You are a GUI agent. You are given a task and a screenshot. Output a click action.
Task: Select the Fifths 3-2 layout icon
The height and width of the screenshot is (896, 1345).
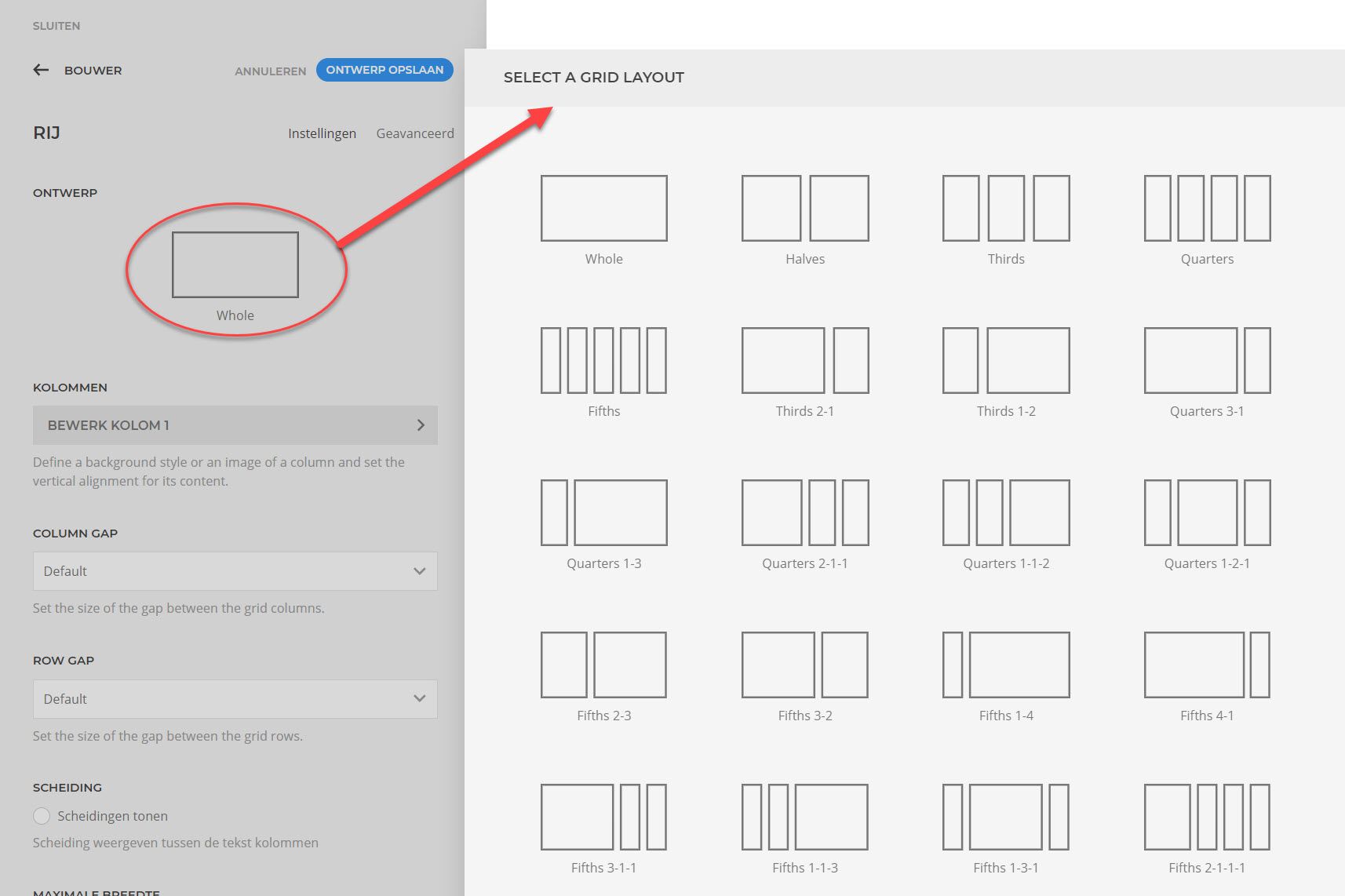click(x=805, y=665)
